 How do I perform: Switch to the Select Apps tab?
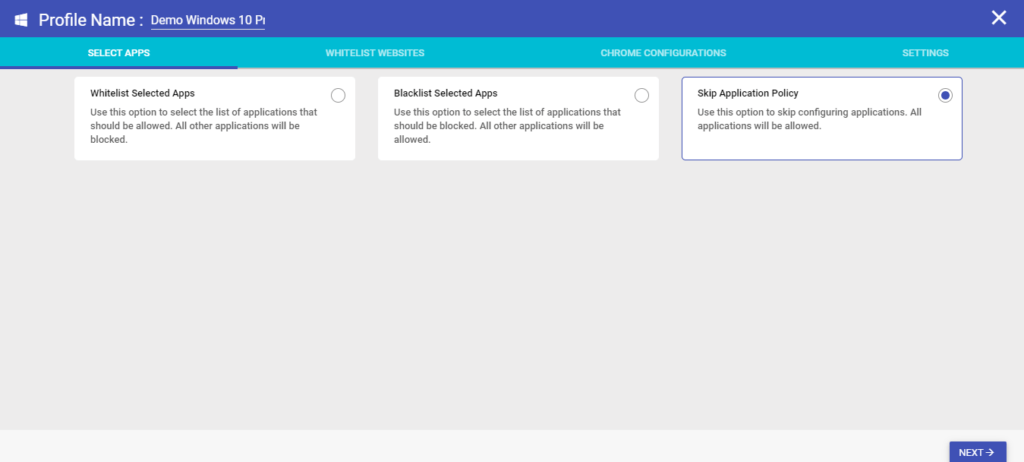pos(119,53)
